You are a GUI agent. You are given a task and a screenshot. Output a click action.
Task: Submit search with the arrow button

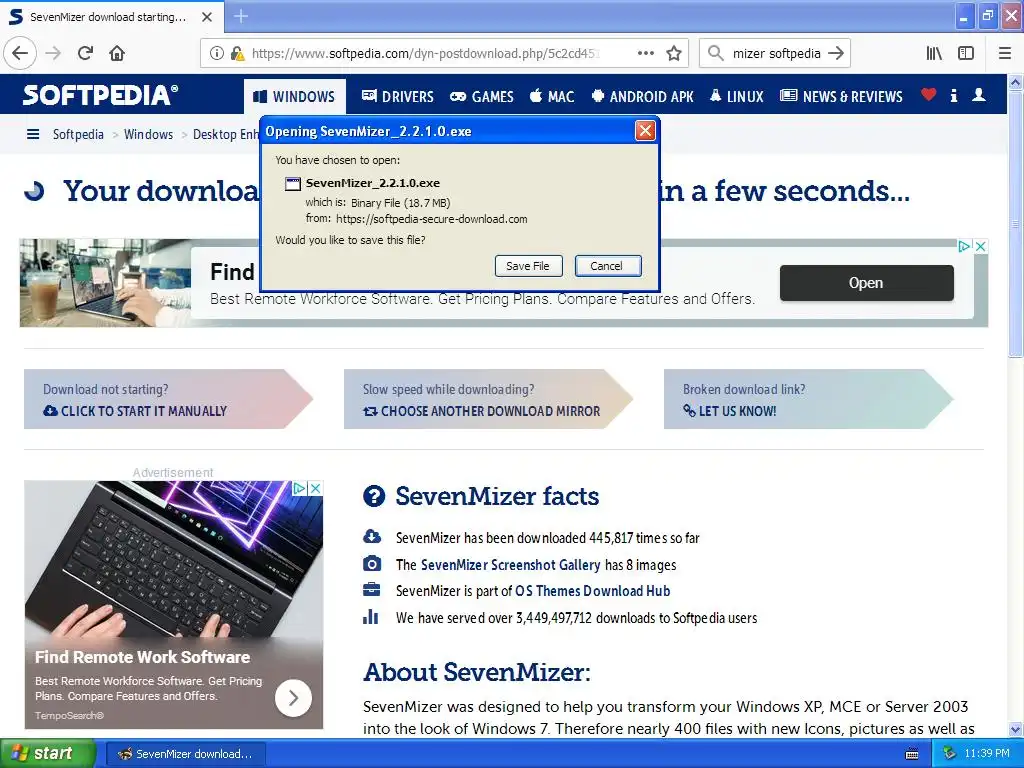(x=836, y=53)
